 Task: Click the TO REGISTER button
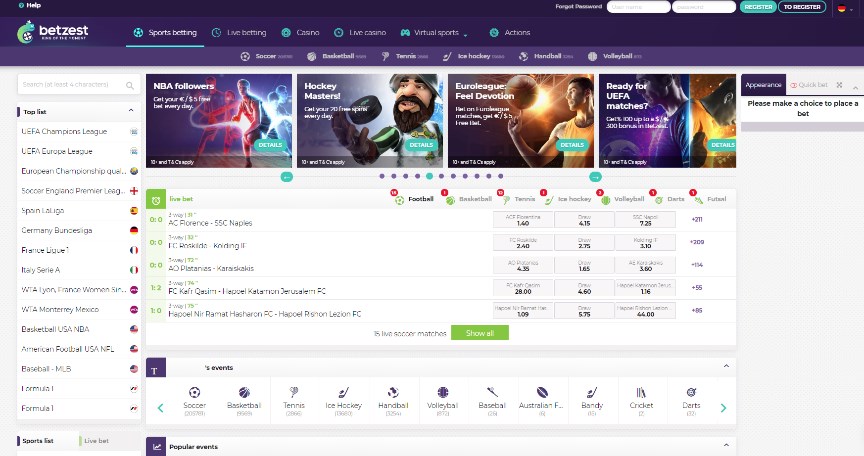tap(802, 7)
